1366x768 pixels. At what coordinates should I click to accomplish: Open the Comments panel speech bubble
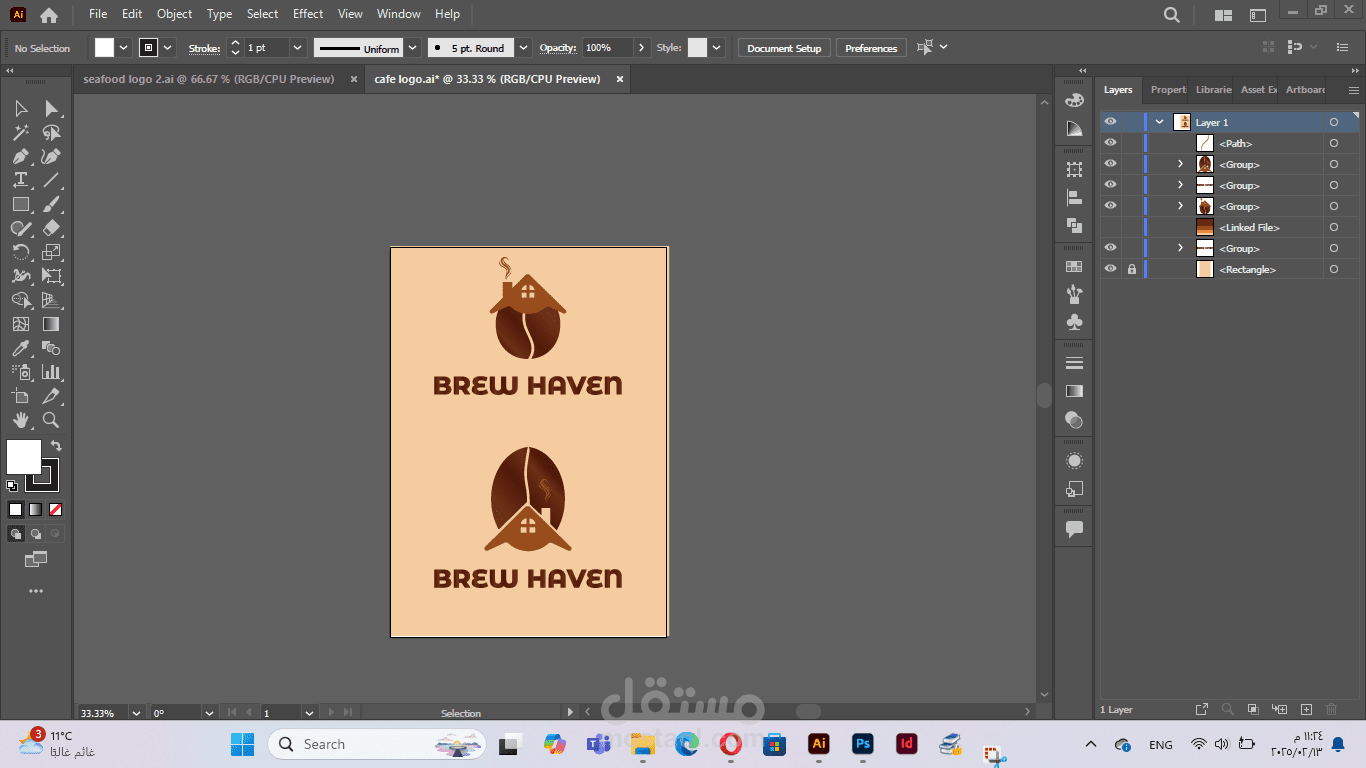1074,529
